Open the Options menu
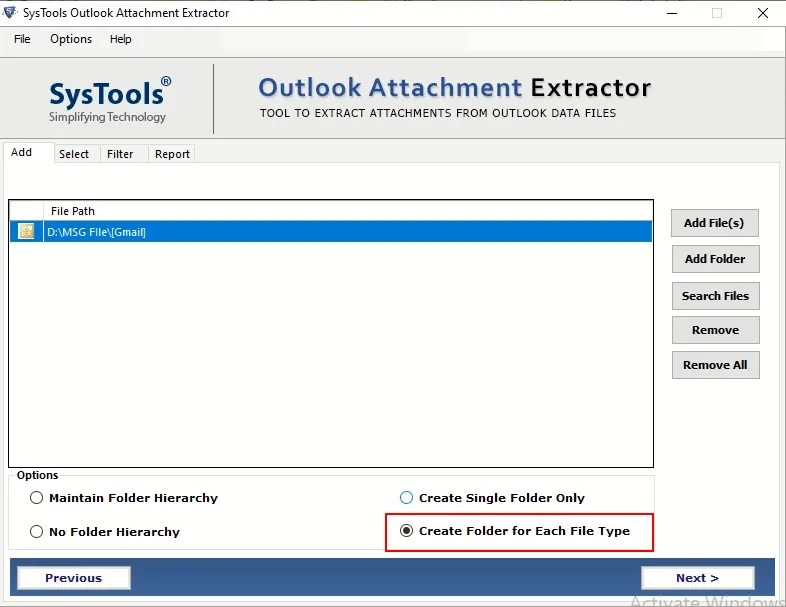 (71, 39)
